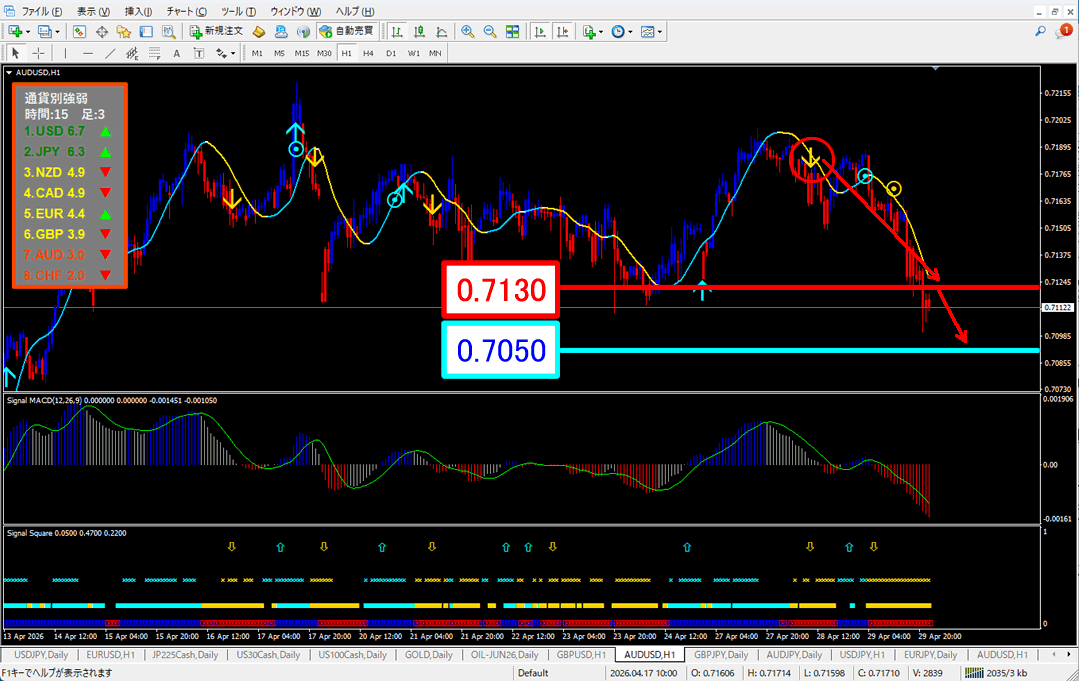Click the red circled sell signal marker

pos(811,158)
